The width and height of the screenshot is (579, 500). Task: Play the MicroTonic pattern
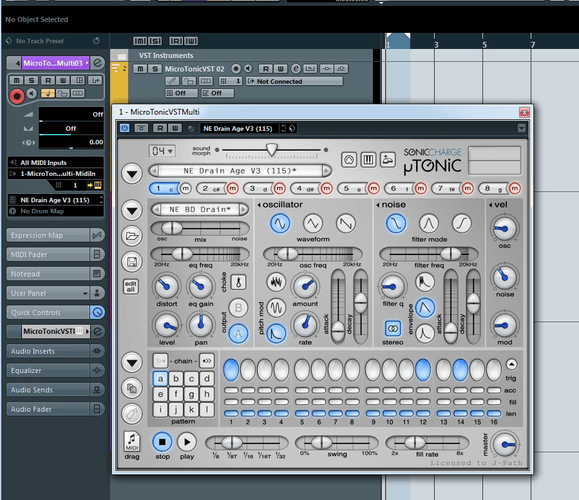187,442
